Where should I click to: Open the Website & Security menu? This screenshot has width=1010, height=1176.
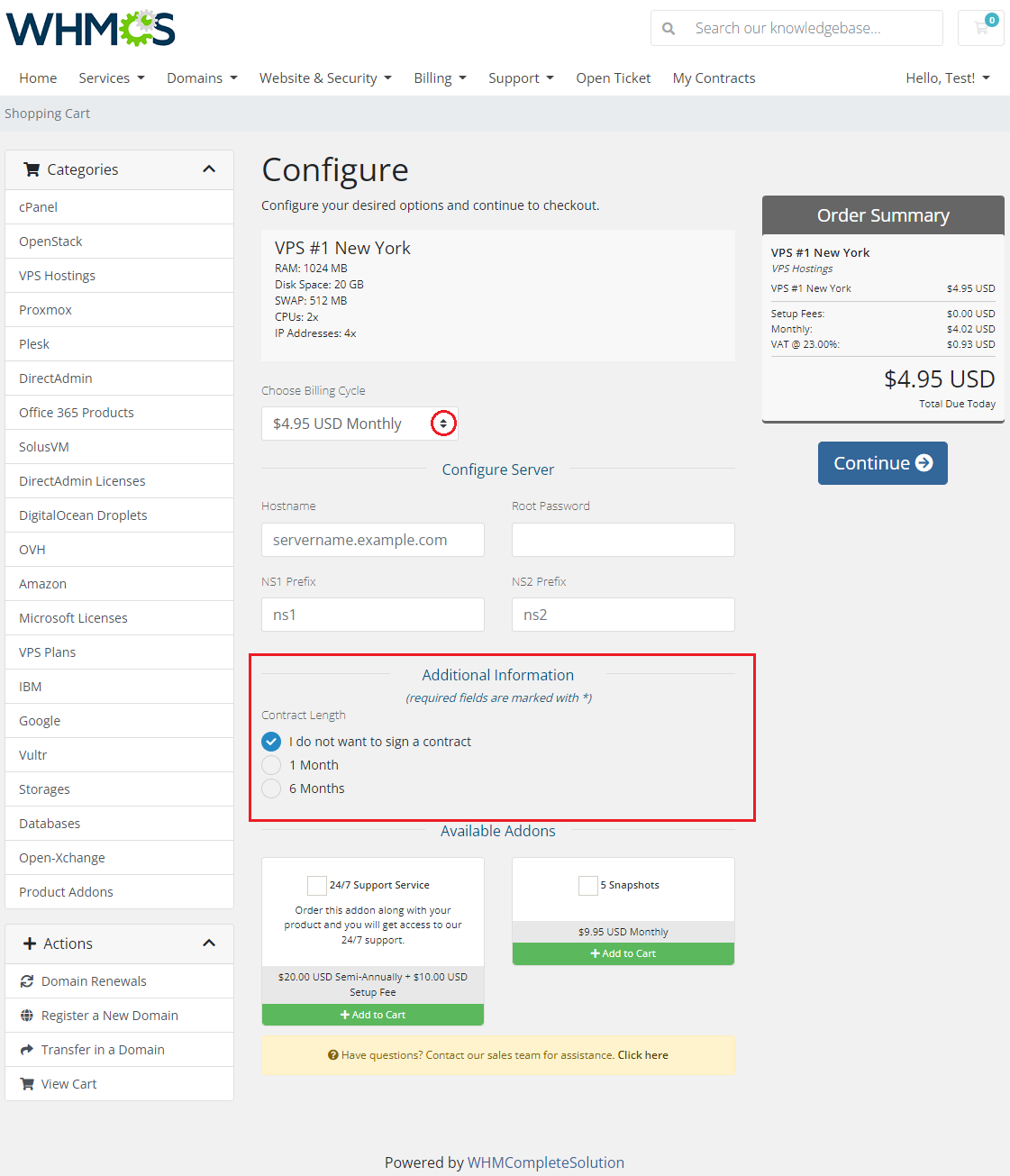coord(325,78)
